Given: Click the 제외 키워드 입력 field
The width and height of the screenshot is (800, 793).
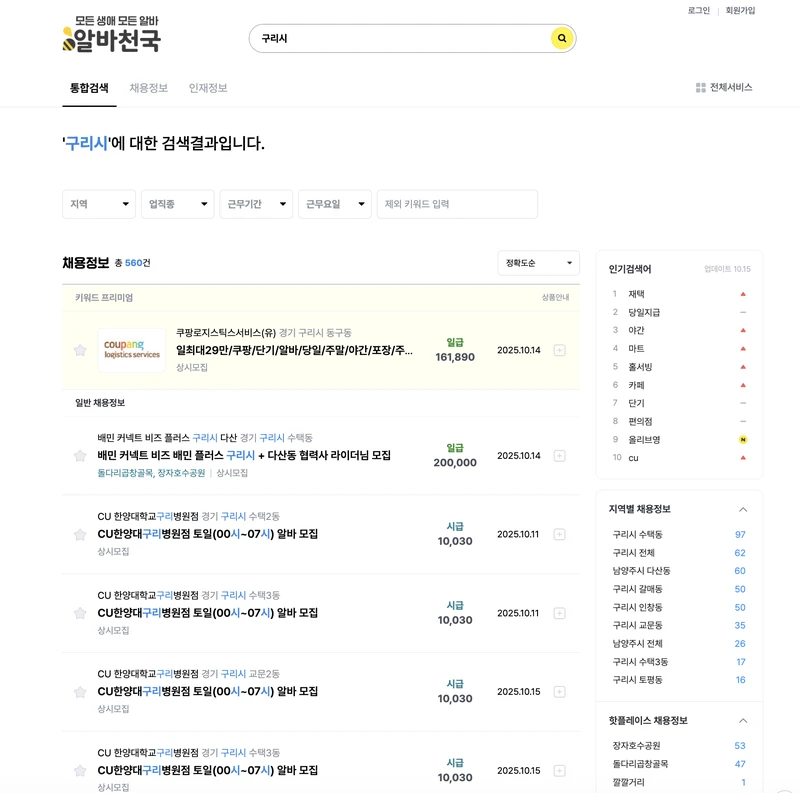Looking at the screenshot, I should click(x=457, y=204).
